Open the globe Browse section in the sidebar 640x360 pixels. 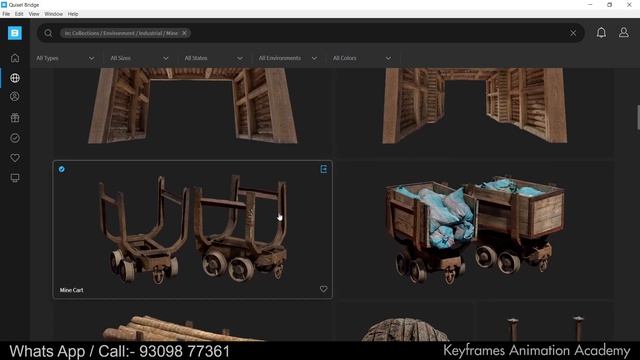[x=15, y=78]
